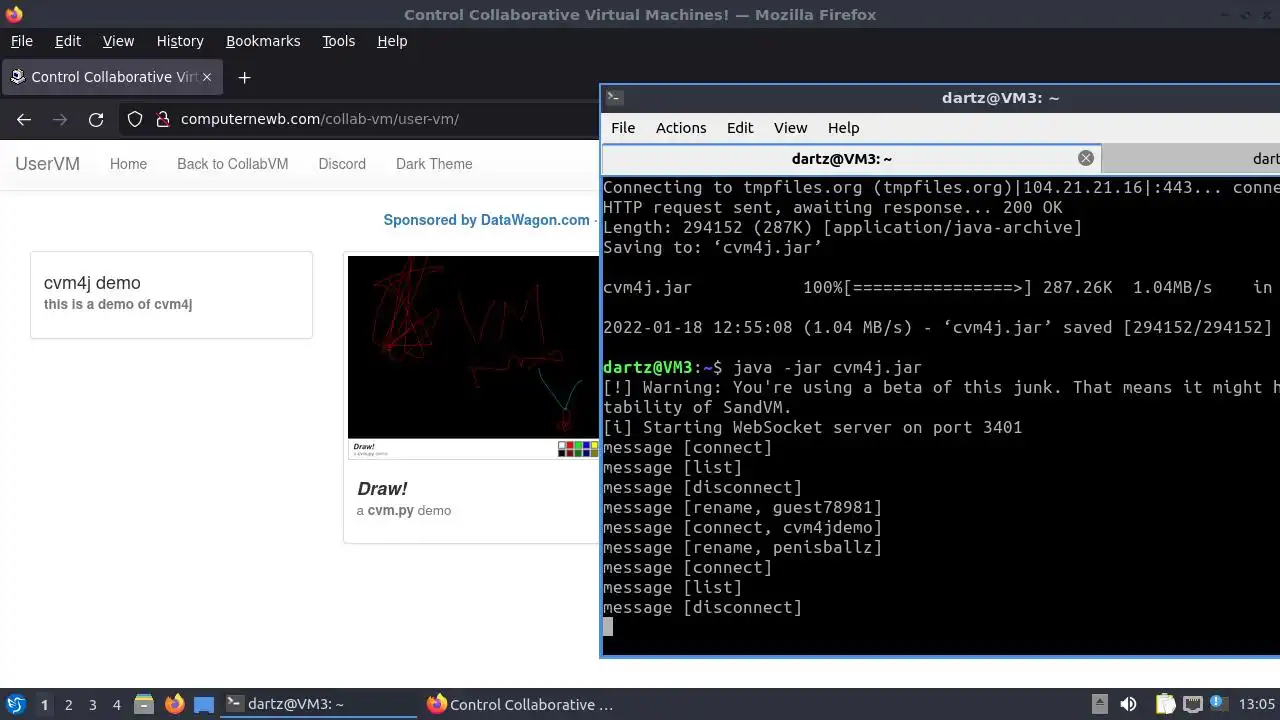This screenshot has width=1280, height=720.
Task: Open the Discord navbar link
Action: pyautogui.click(x=342, y=164)
